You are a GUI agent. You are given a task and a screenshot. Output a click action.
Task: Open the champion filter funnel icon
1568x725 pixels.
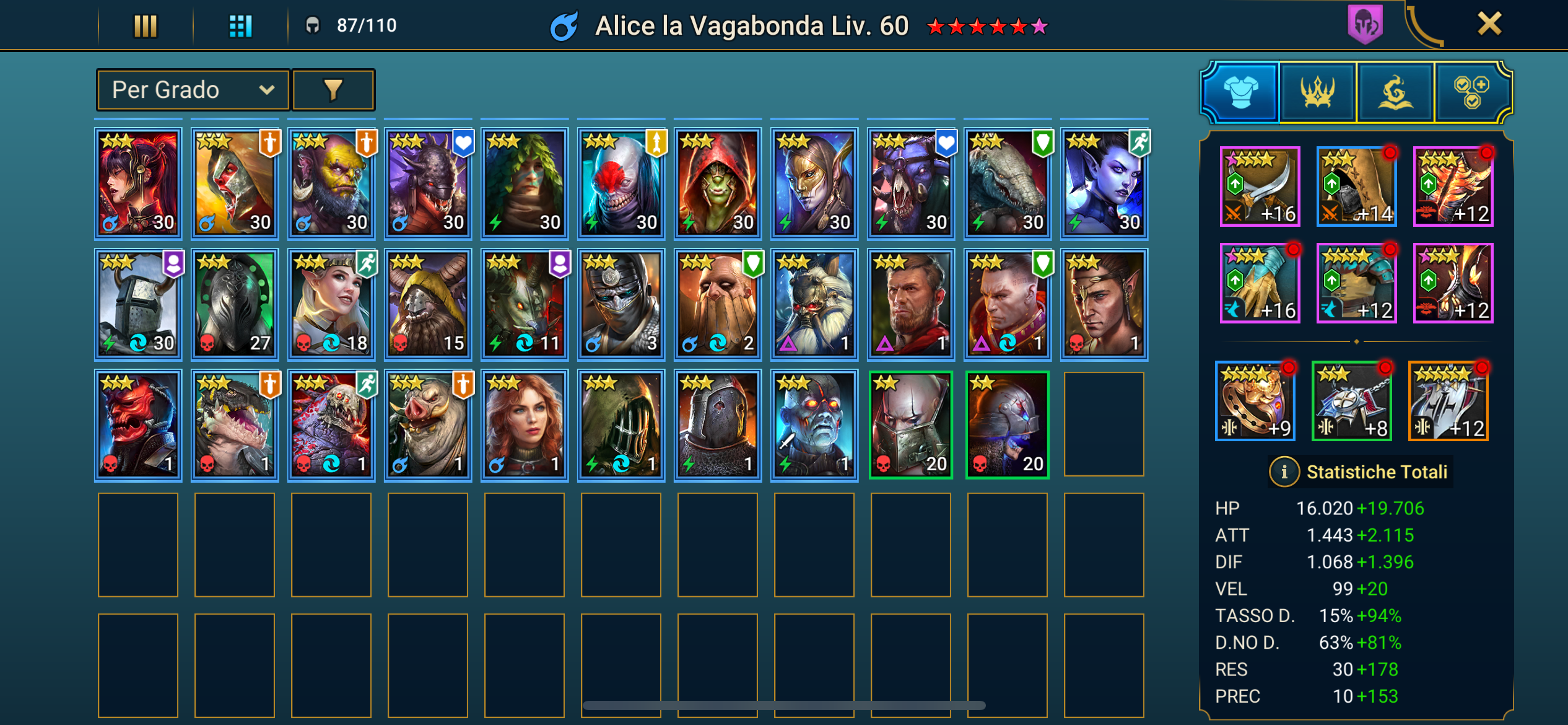(x=333, y=90)
